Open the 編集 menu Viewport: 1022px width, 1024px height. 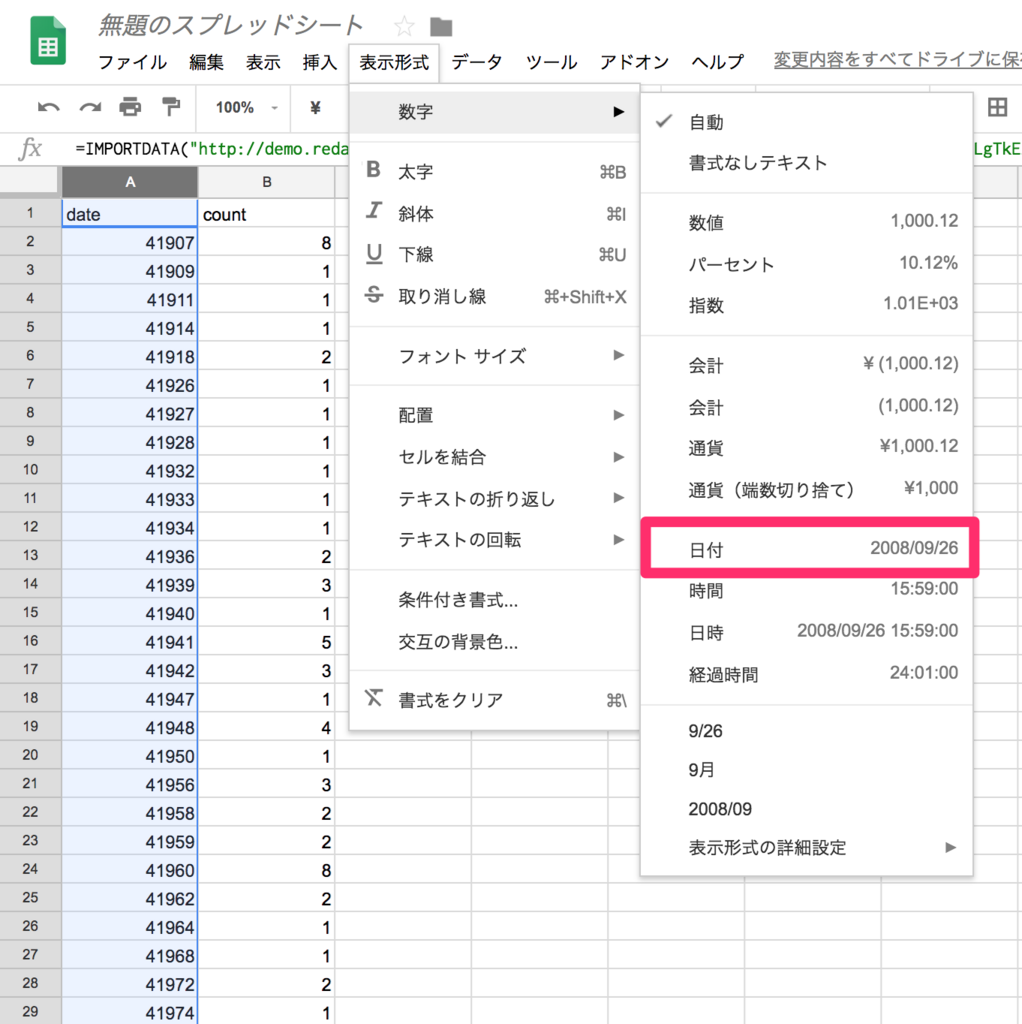coord(206,62)
